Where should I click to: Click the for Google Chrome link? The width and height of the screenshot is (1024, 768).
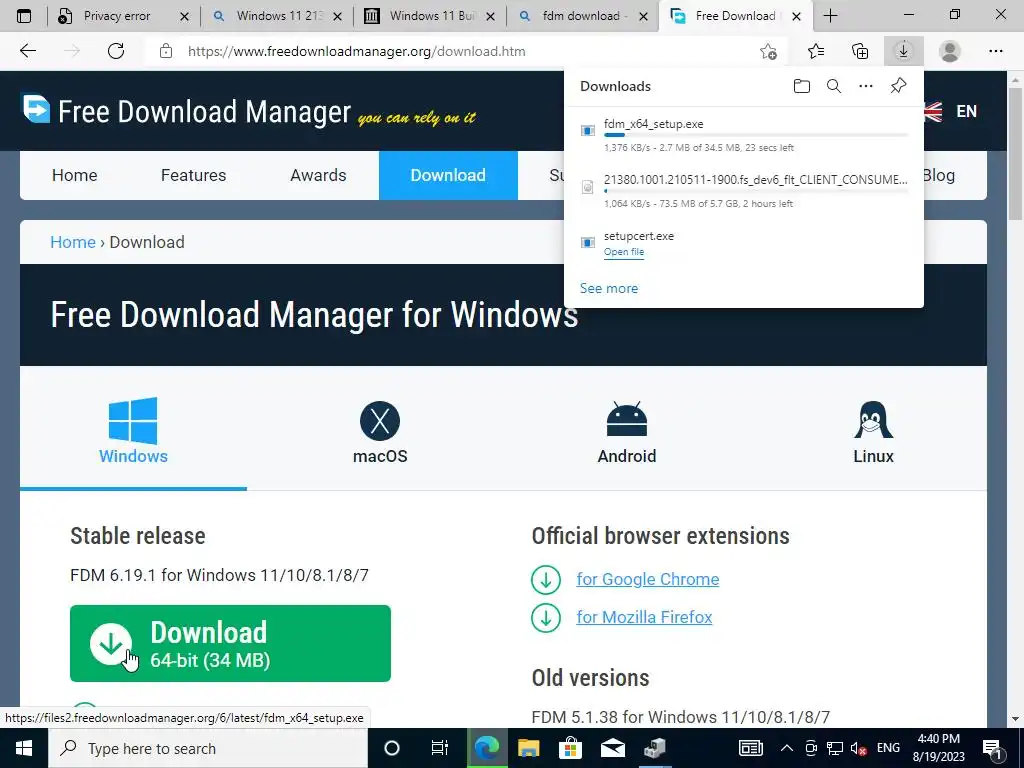pyautogui.click(x=647, y=579)
